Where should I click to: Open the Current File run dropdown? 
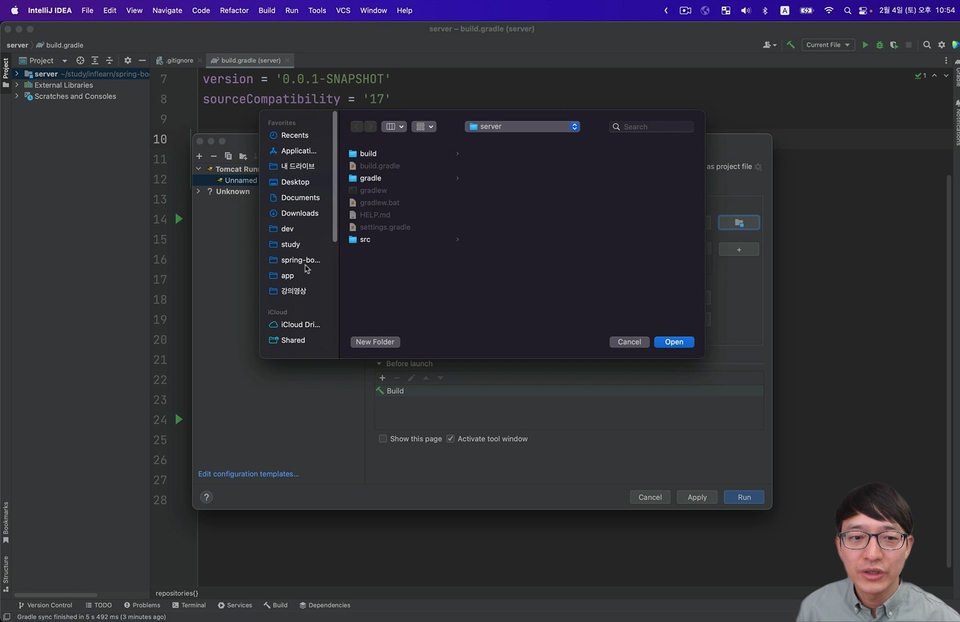point(827,45)
